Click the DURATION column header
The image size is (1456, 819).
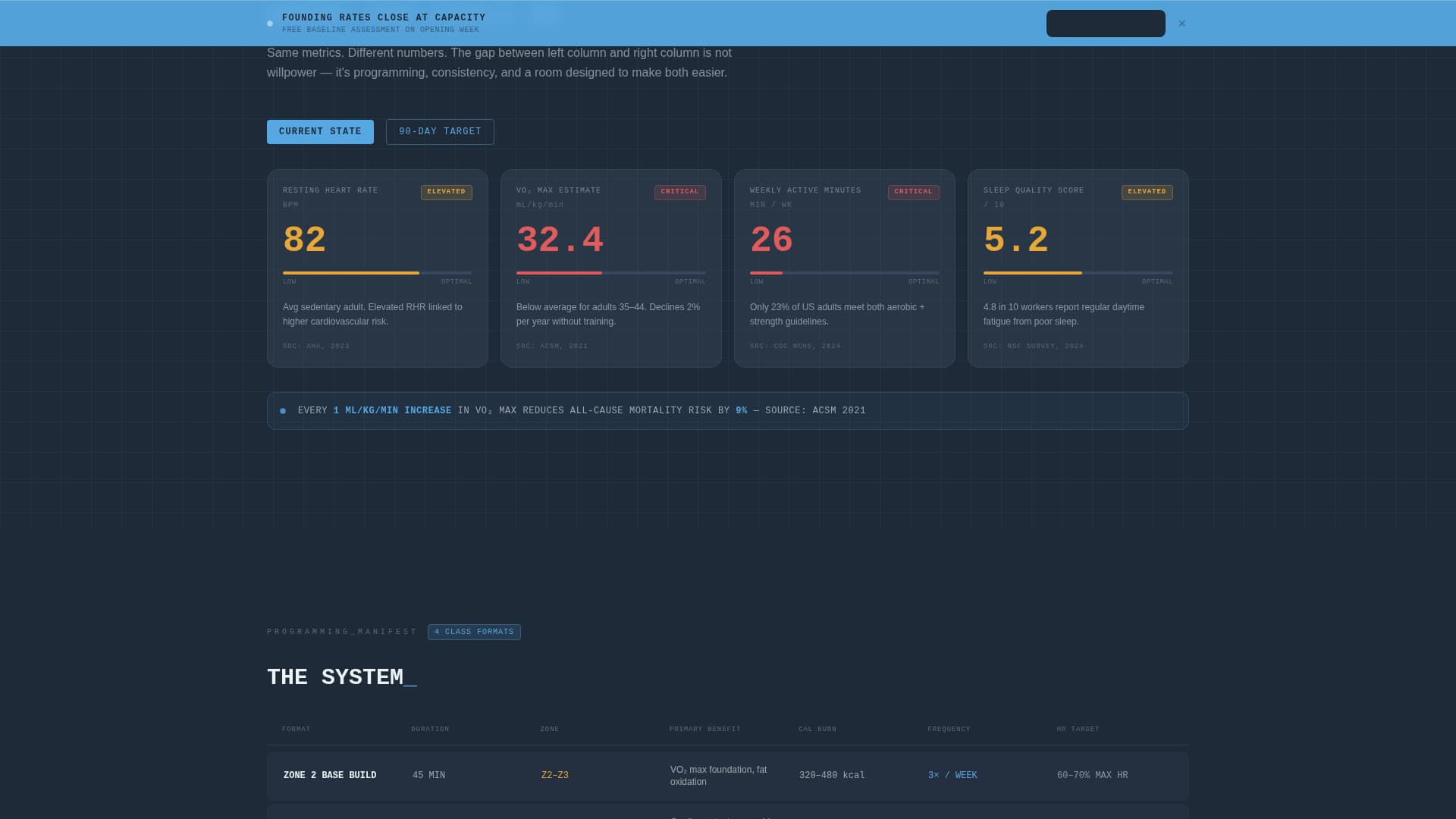point(430,730)
